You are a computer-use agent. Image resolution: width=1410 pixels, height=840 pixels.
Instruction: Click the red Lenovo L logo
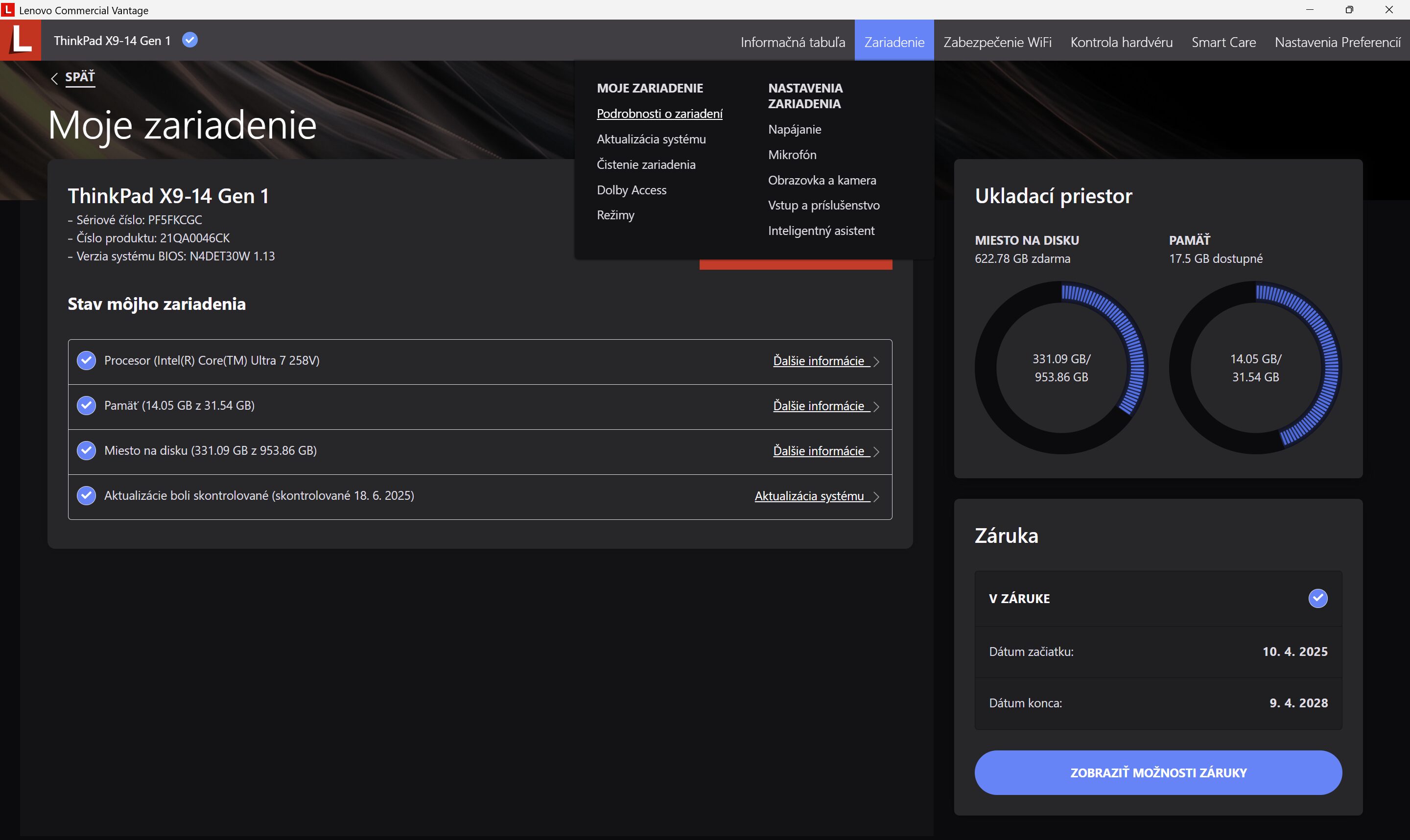(x=21, y=40)
